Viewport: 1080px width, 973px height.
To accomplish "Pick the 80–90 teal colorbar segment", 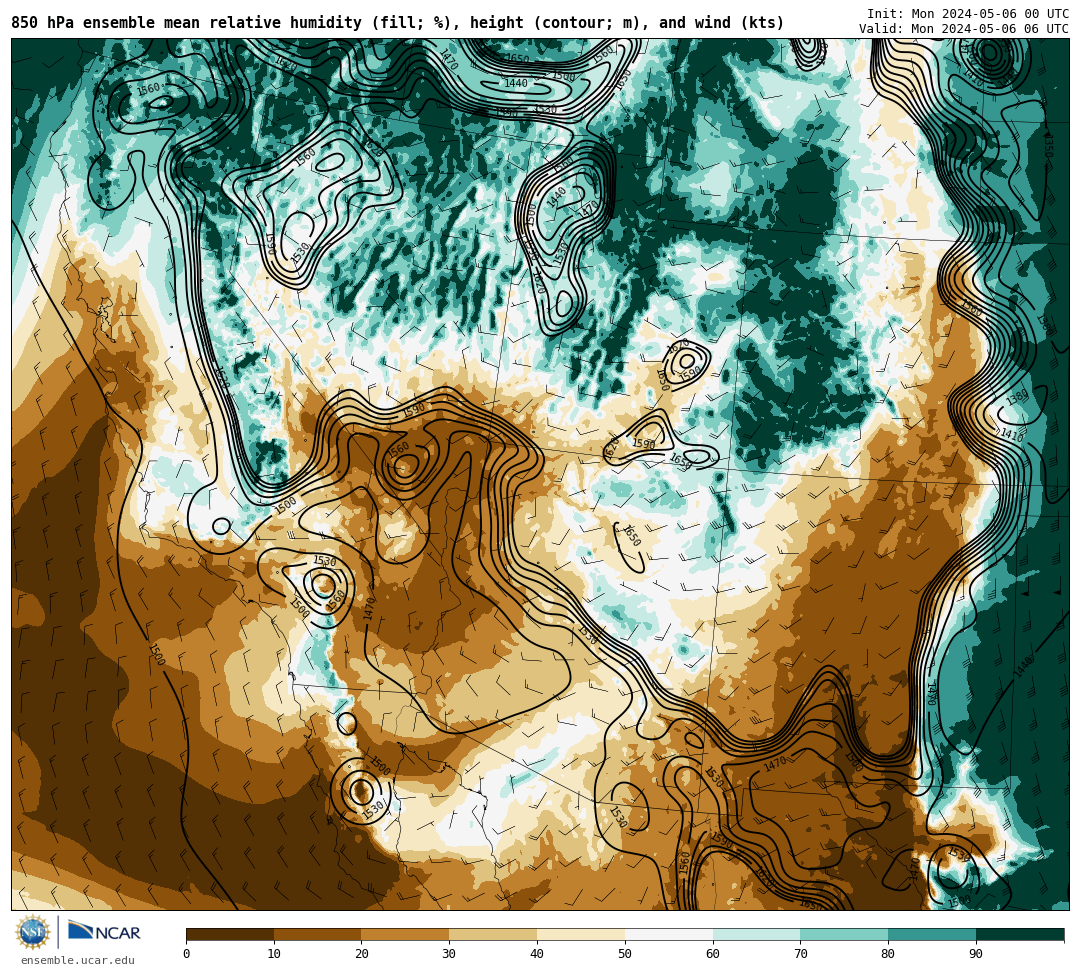I will click(x=932, y=934).
